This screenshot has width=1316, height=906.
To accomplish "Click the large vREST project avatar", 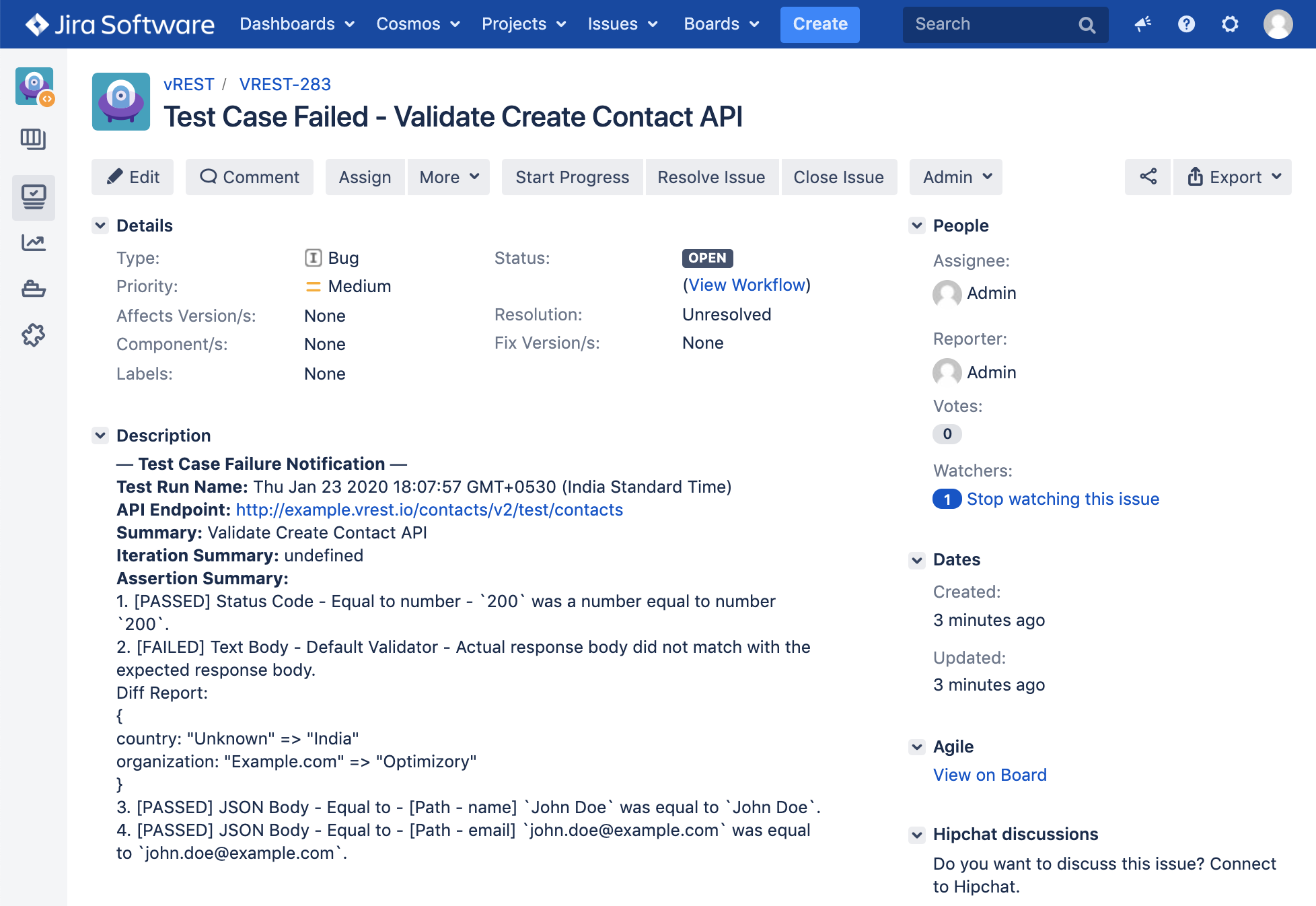I will [121, 102].
